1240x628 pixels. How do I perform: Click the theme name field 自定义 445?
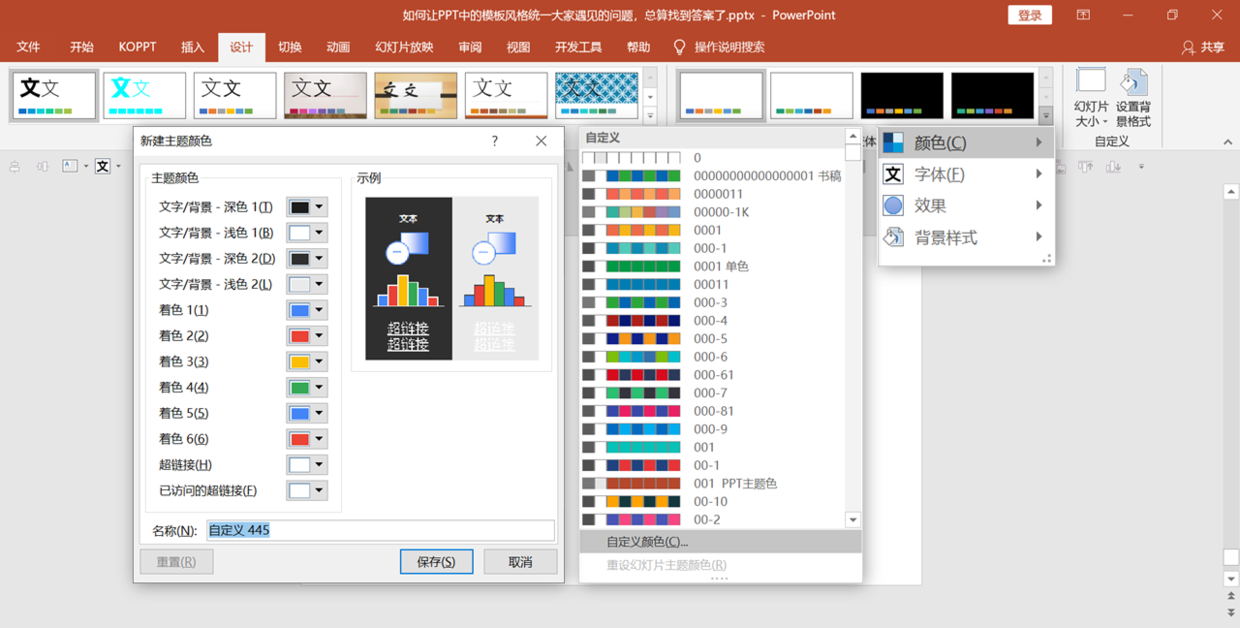380,530
